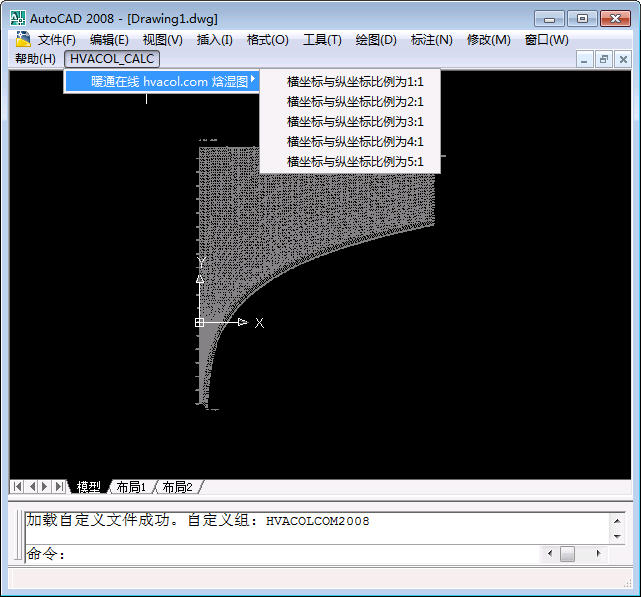Open the 视图(V) menu

[x=162, y=40]
